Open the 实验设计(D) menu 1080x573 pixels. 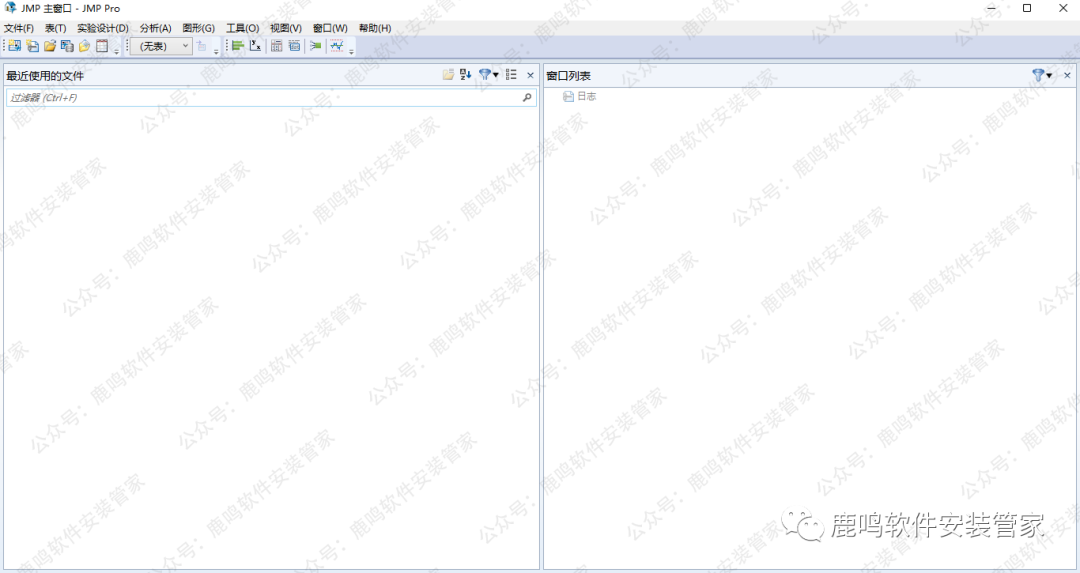tap(103, 28)
